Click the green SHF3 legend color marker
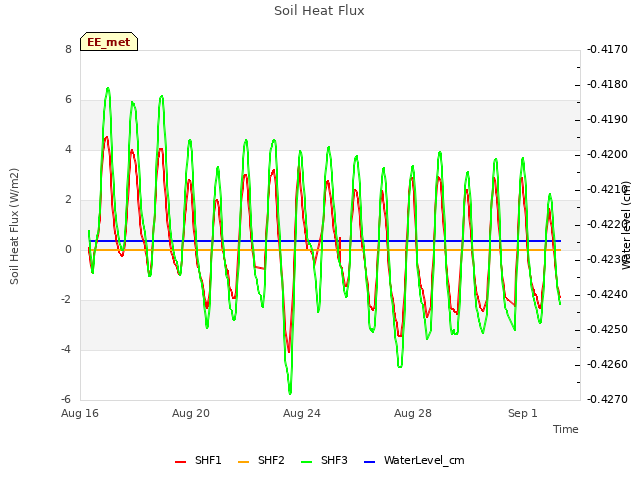Image resolution: width=640 pixels, height=480 pixels. pos(306,462)
